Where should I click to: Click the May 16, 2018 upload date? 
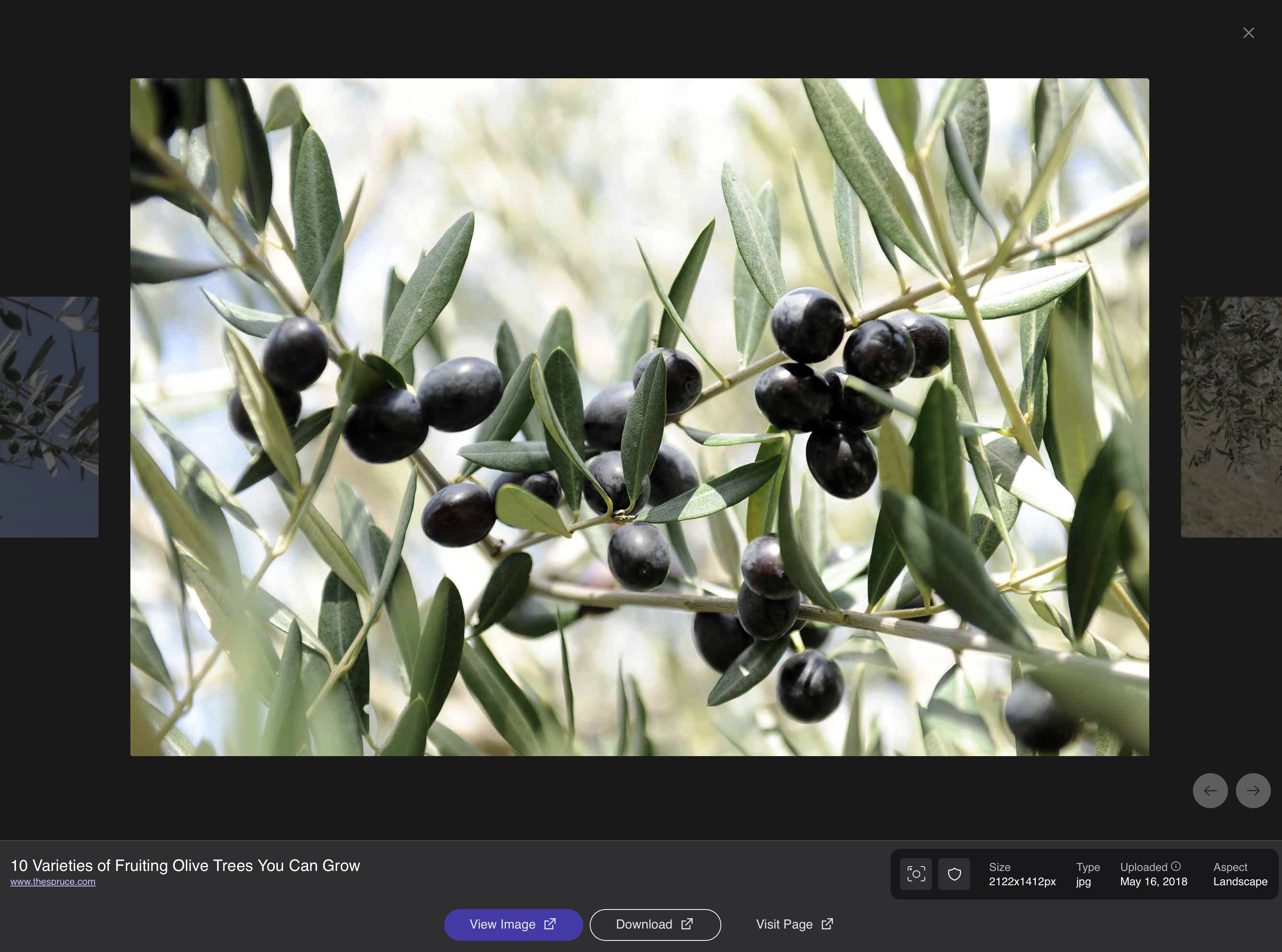[1154, 882]
